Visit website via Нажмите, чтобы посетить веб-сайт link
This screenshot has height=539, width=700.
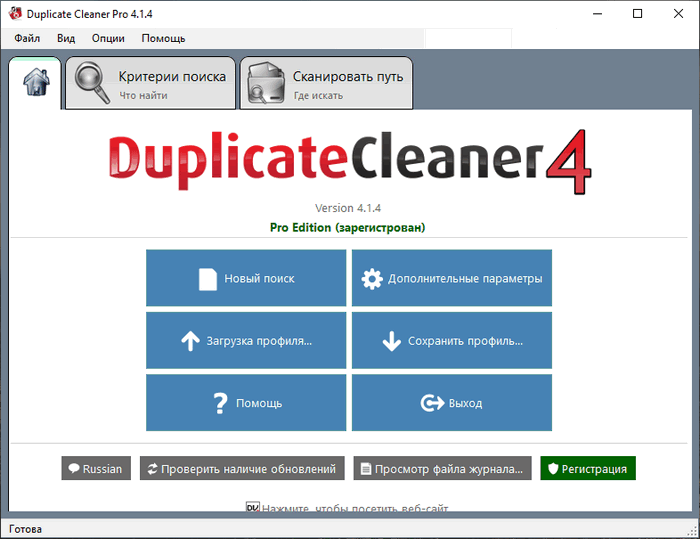point(347,508)
